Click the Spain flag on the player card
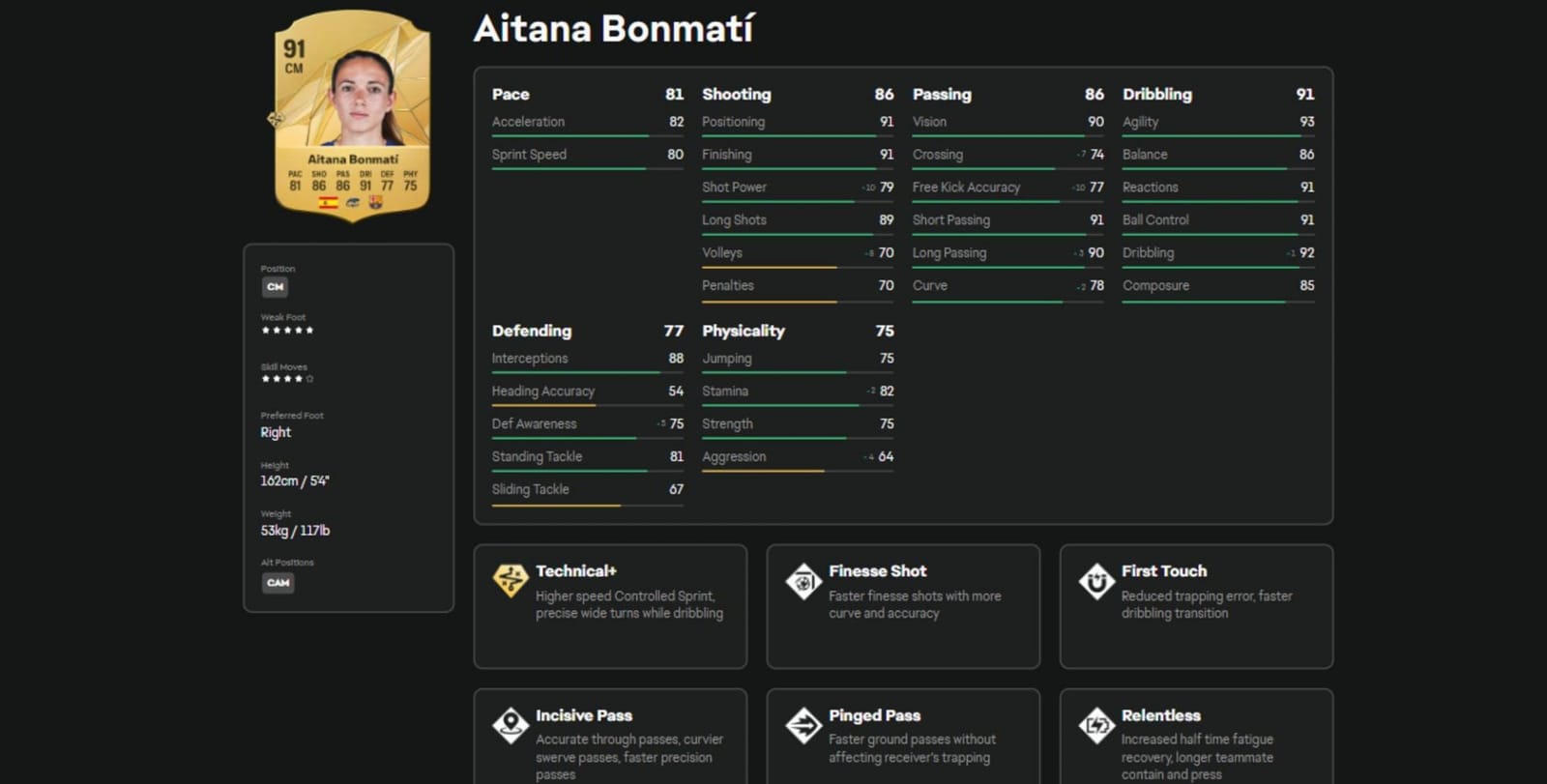The width and height of the screenshot is (1547, 784). click(328, 201)
